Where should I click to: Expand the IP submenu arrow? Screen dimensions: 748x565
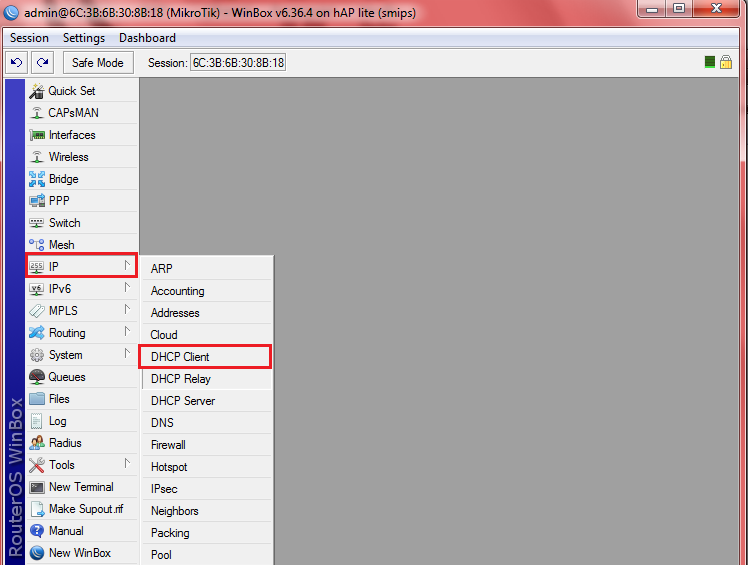(127, 266)
